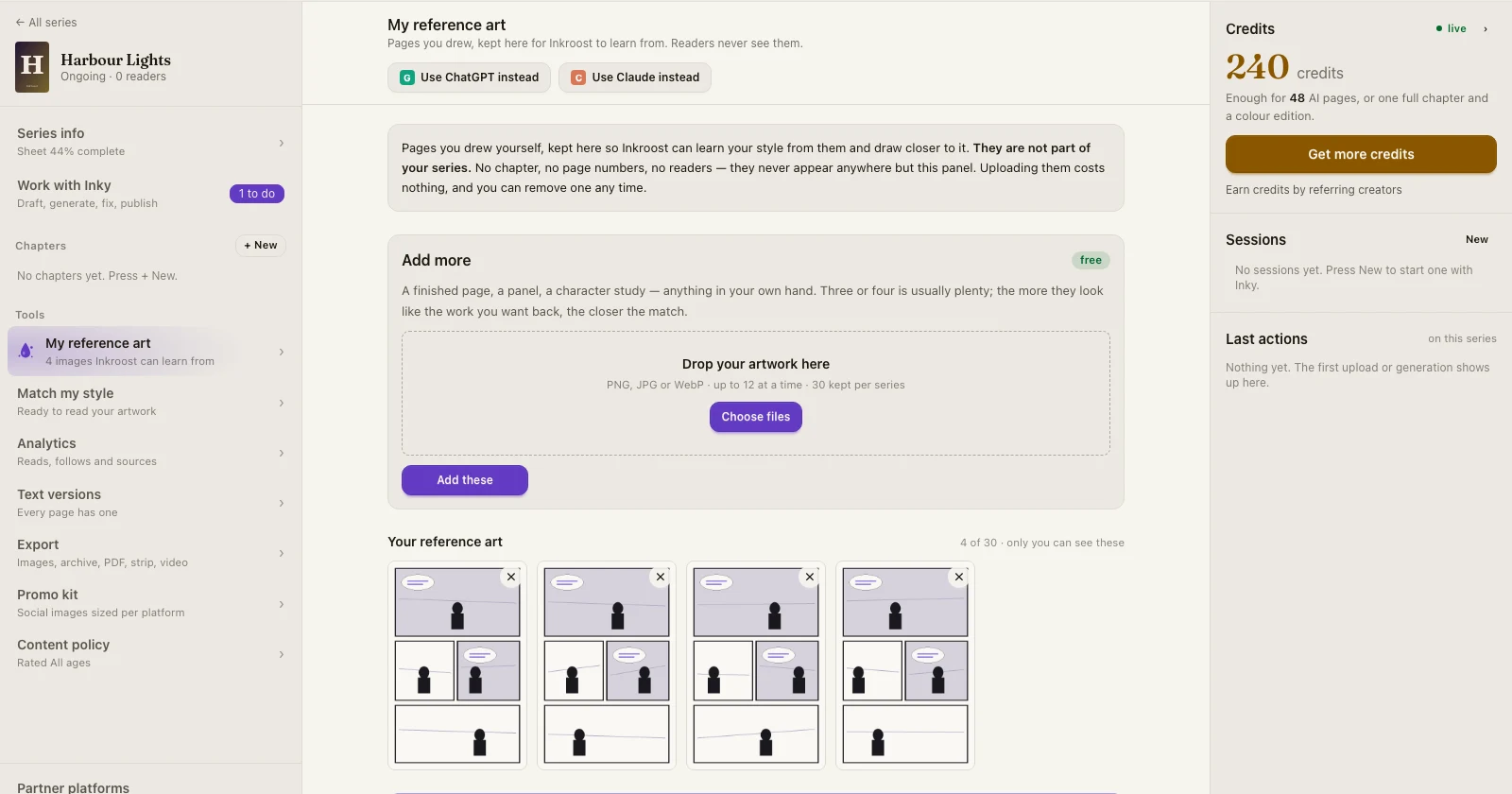Click the Add these button
Viewport: 1512px width, 794px height.
pyautogui.click(x=465, y=480)
